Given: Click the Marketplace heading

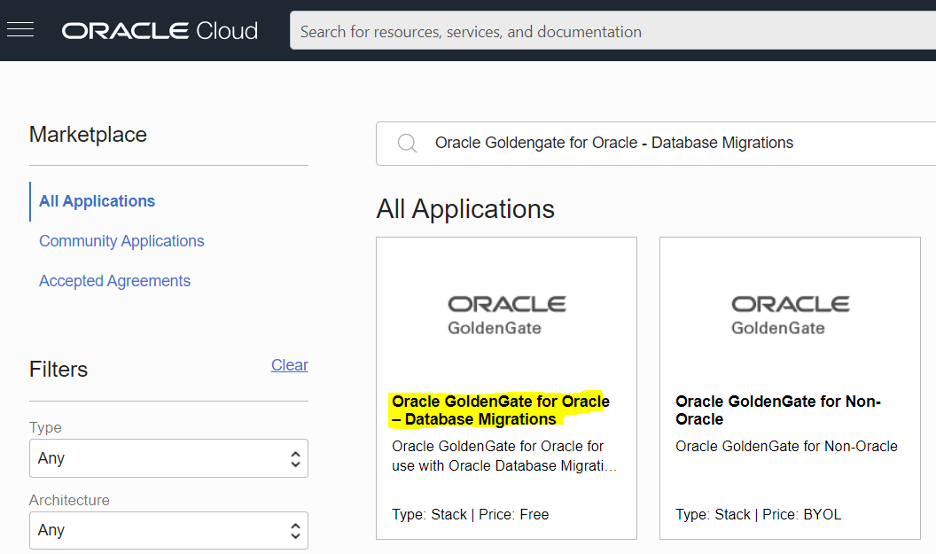Looking at the screenshot, I should (88, 135).
